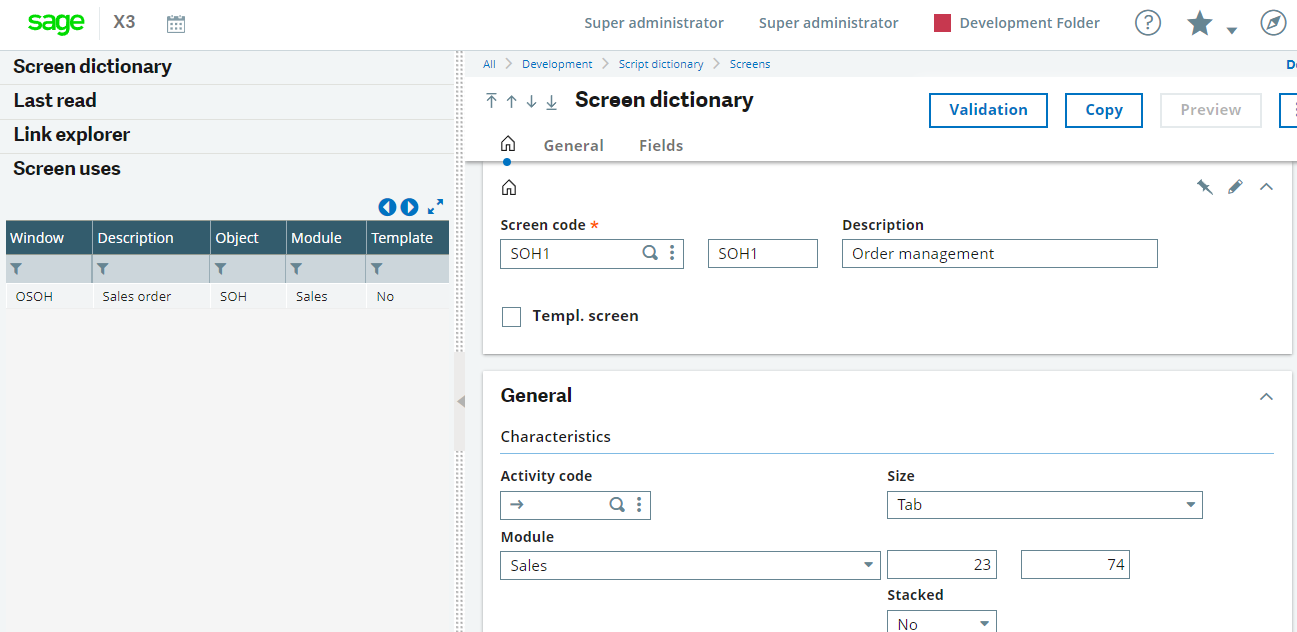This screenshot has height=632, width=1297.
Task: Select the home section icon above Screen code
Action: [509, 186]
